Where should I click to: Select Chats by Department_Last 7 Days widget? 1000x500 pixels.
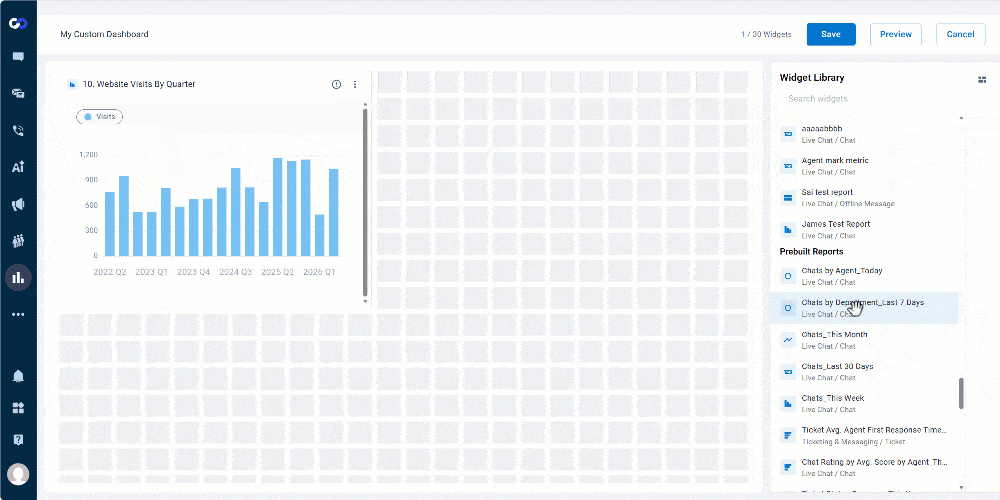[864, 308]
